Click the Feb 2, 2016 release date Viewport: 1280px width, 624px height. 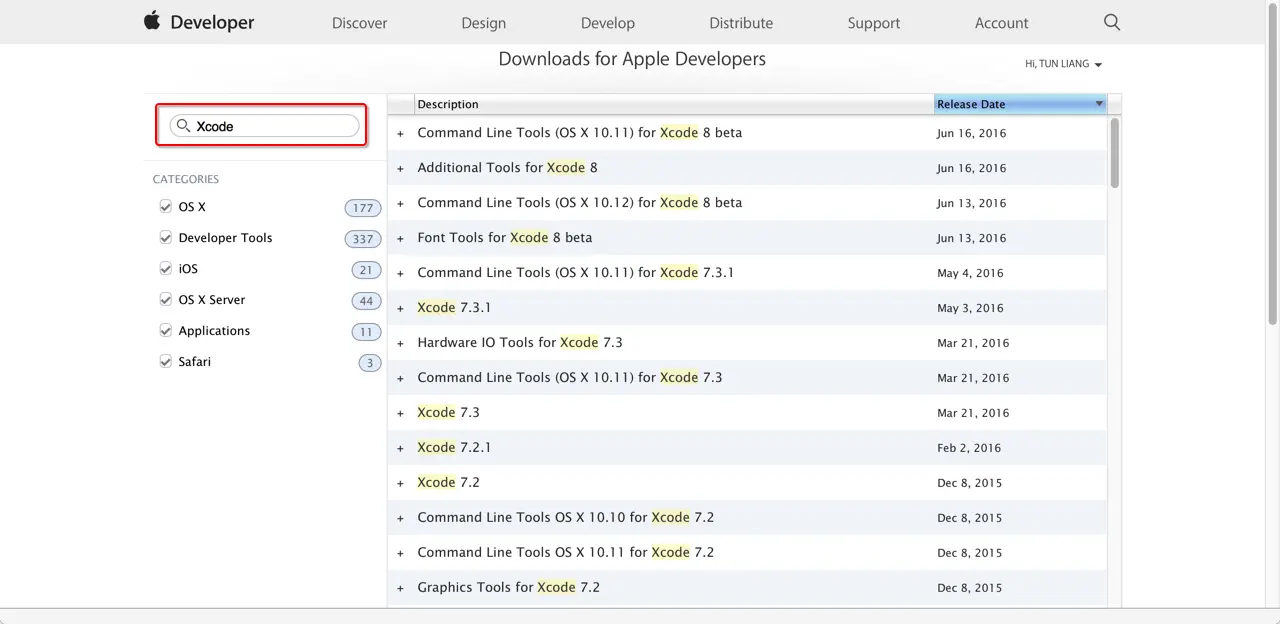[x=969, y=448]
